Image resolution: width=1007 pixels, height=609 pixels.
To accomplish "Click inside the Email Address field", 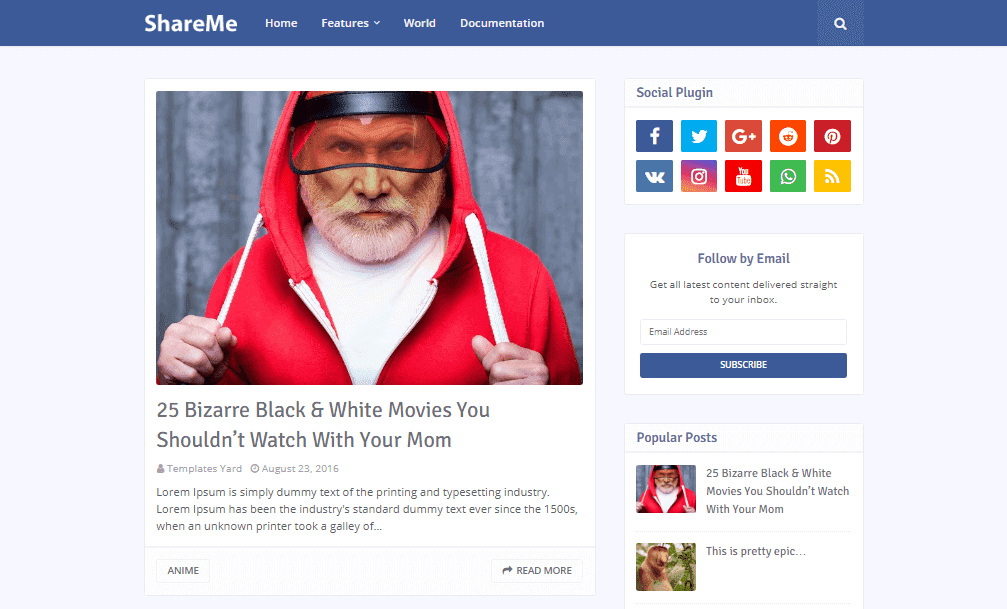I will (x=743, y=331).
